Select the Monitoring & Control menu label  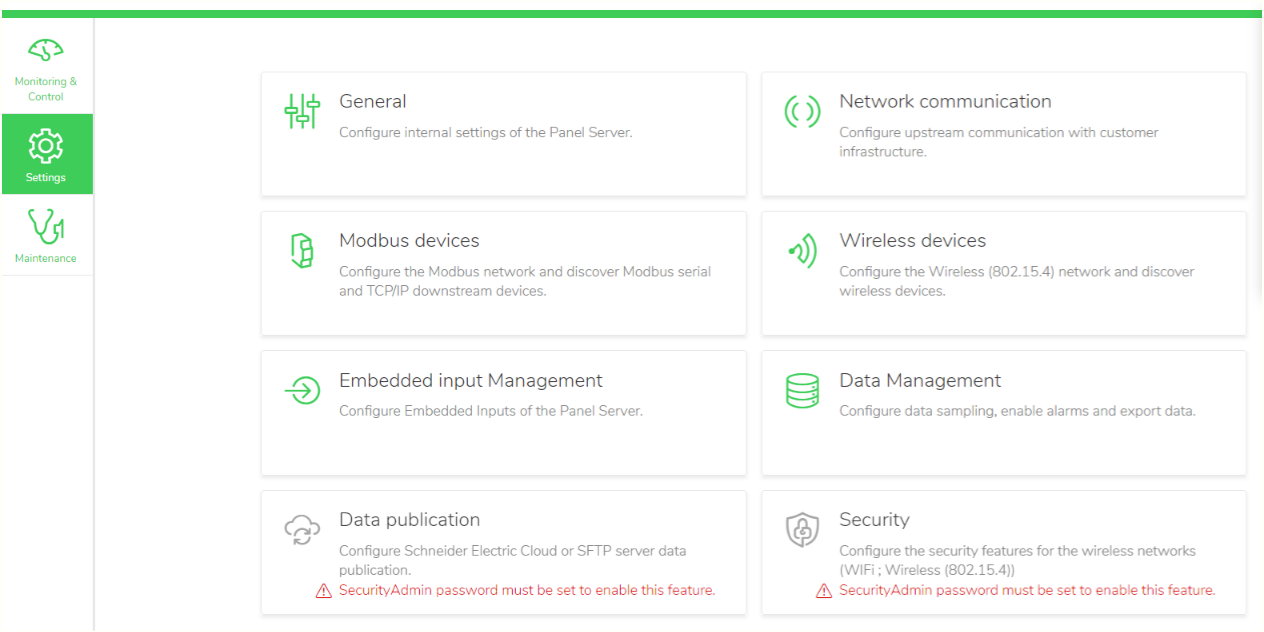[46, 89]
